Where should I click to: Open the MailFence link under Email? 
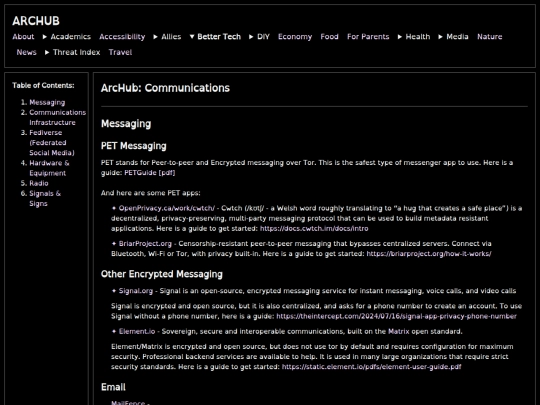pyautogui.click(x=128, y=402)
